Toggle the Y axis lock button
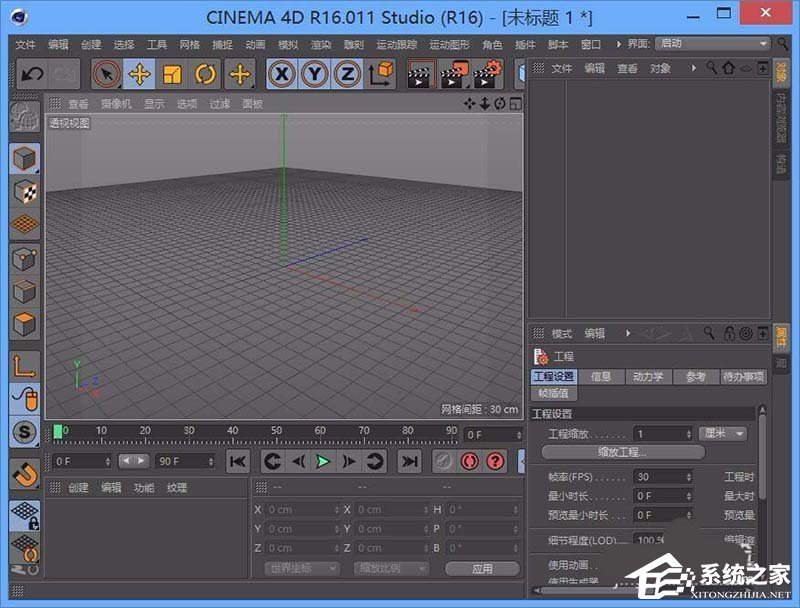Image resolution: width=800 pixels, height=608 pixels. pos(312,73)
